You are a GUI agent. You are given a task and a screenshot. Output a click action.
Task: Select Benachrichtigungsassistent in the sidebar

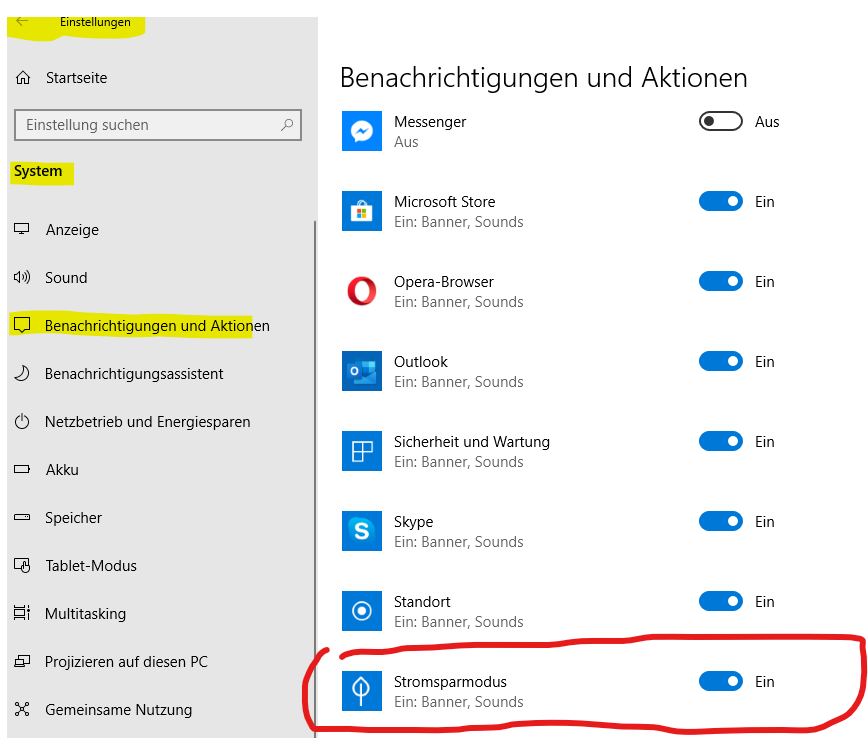134,374
